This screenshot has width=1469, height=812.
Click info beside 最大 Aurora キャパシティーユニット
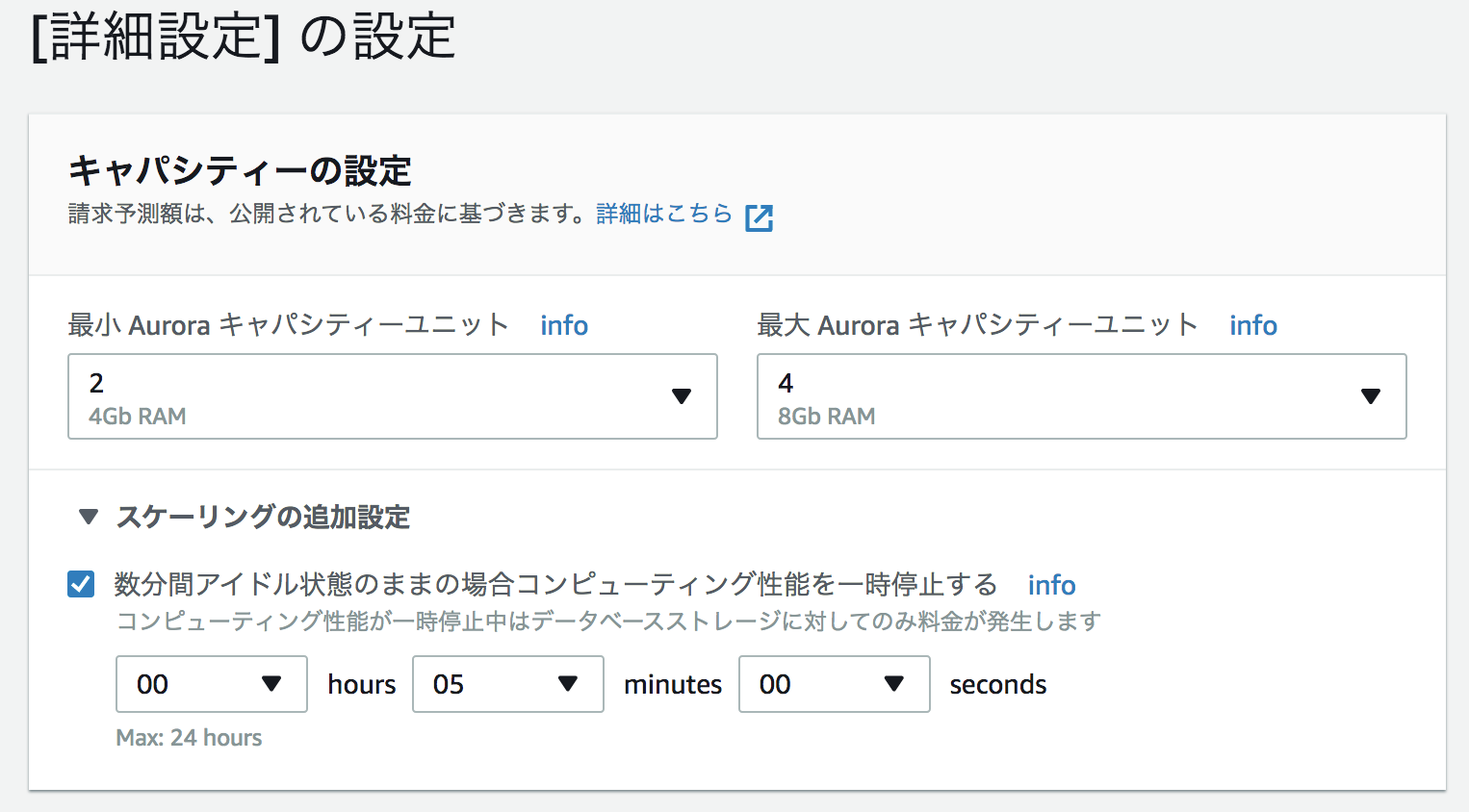tap(1252, 325)
